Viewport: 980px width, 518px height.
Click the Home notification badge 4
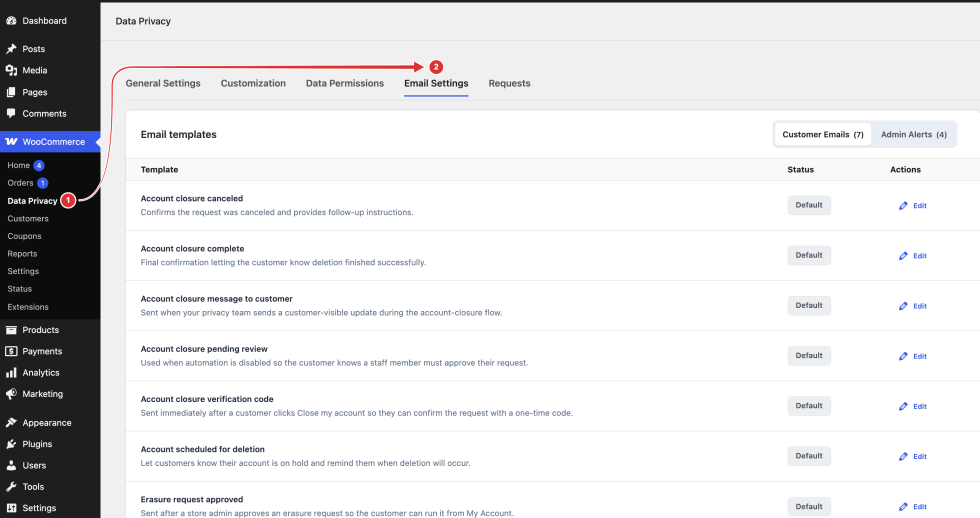39,166
